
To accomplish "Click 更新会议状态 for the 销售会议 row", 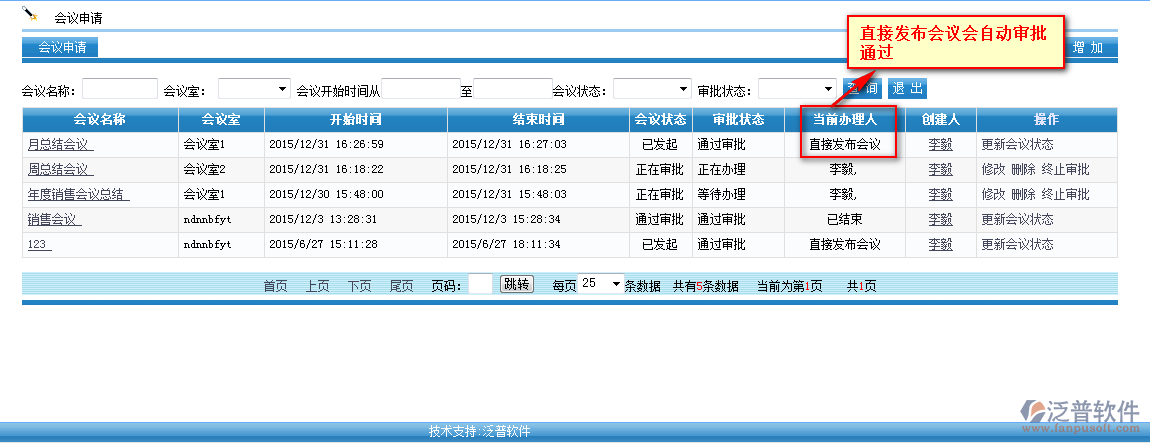I will coord(1017,220).
